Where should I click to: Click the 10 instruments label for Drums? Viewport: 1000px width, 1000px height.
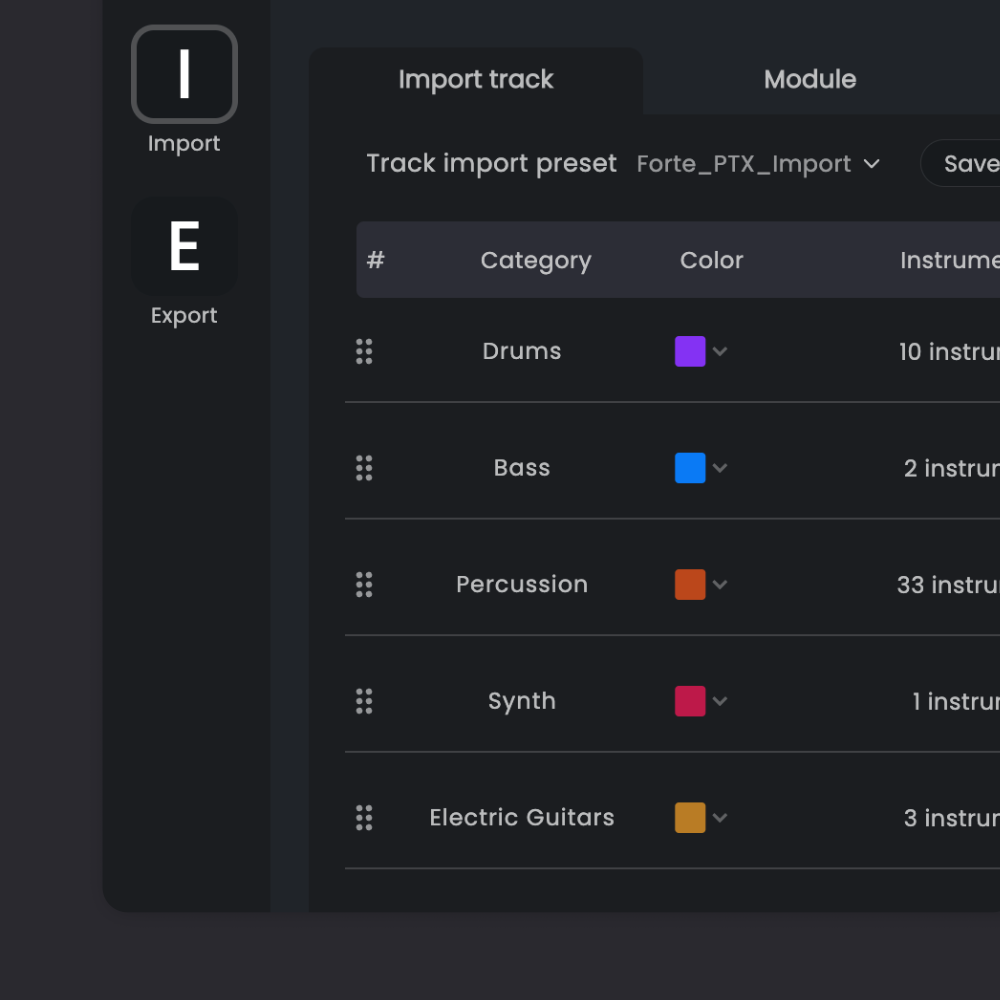pos(948,351)
